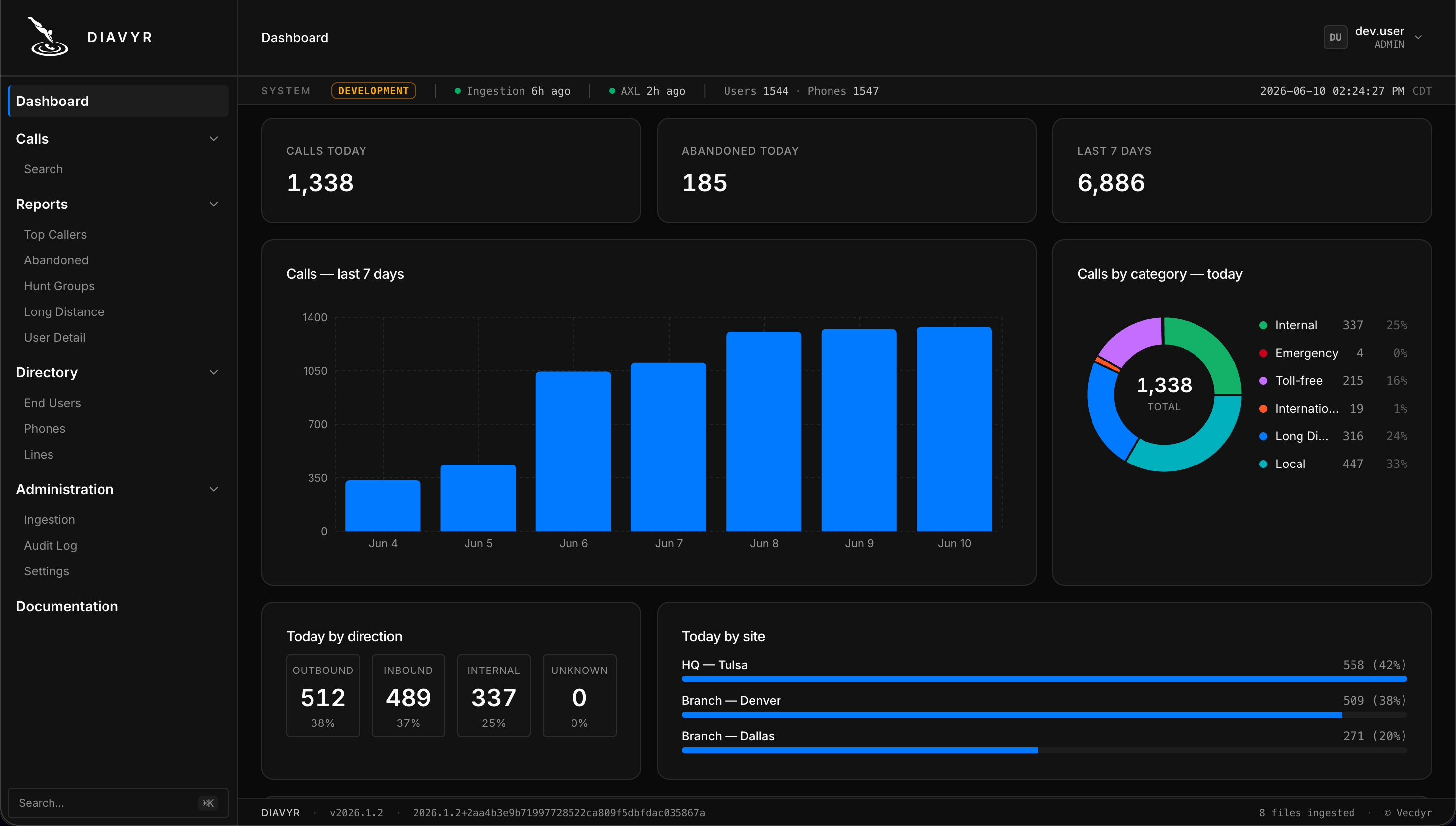Open the User Detail report
This screenshot has height=826, width=1456.
tap(54, 338)
